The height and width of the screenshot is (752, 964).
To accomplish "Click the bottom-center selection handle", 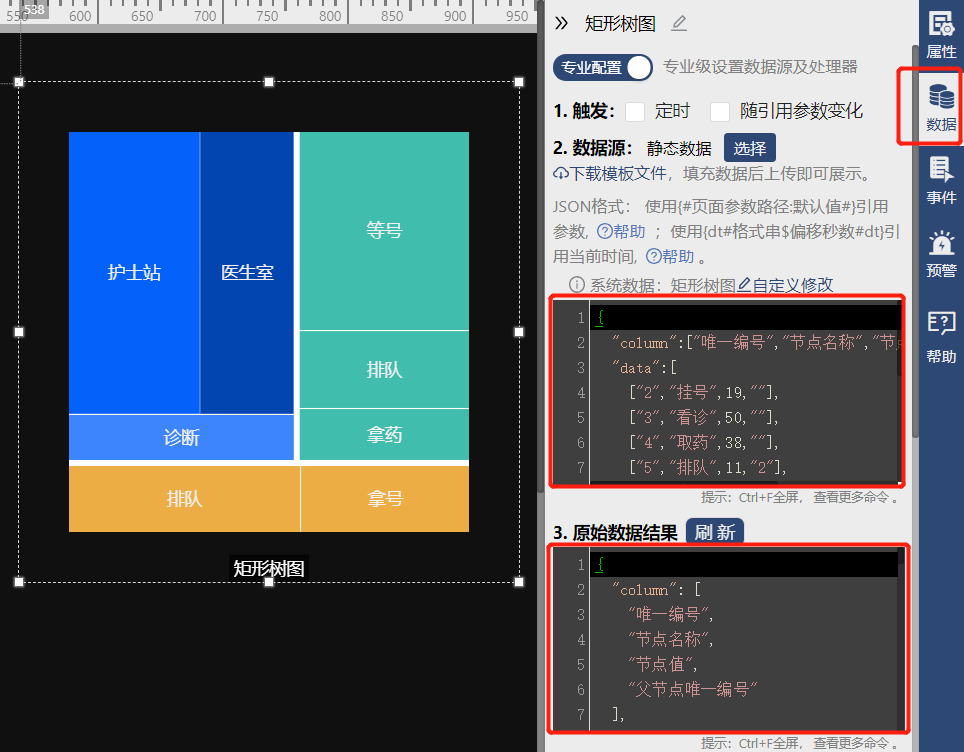I will 269,582.
